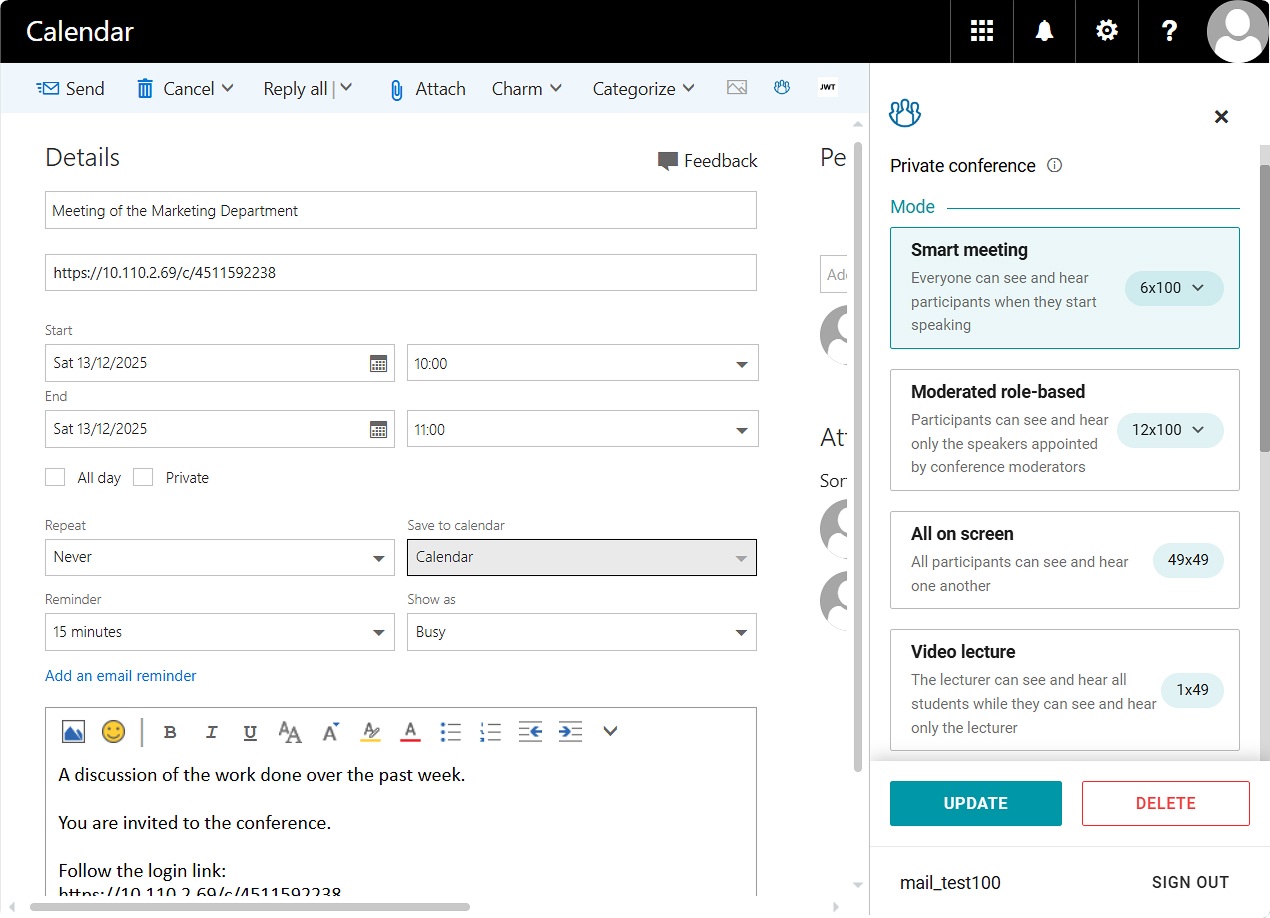
Task: Open the Charm menu
Action: (x=526, y=89)
